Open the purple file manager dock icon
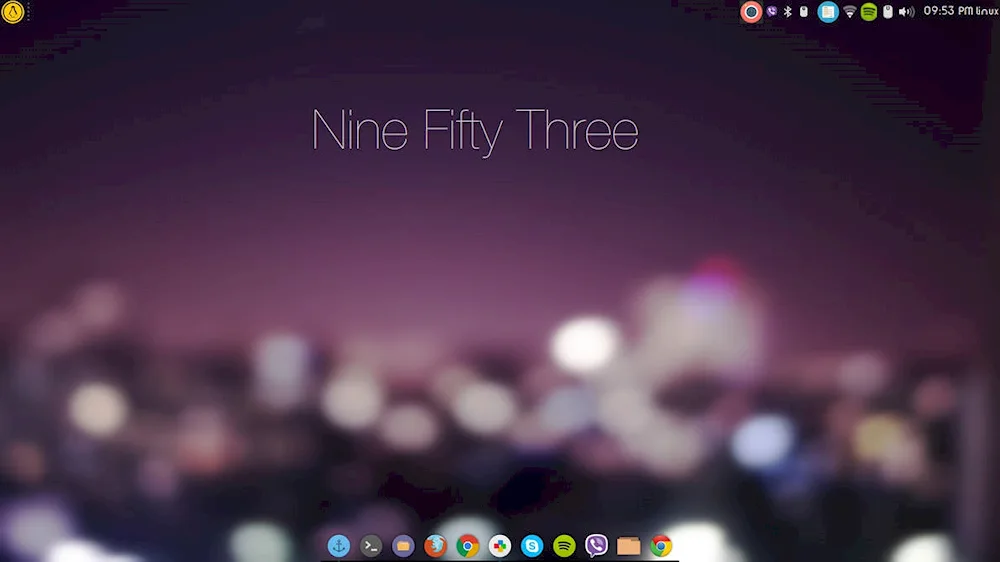 [x=403, y=546]
